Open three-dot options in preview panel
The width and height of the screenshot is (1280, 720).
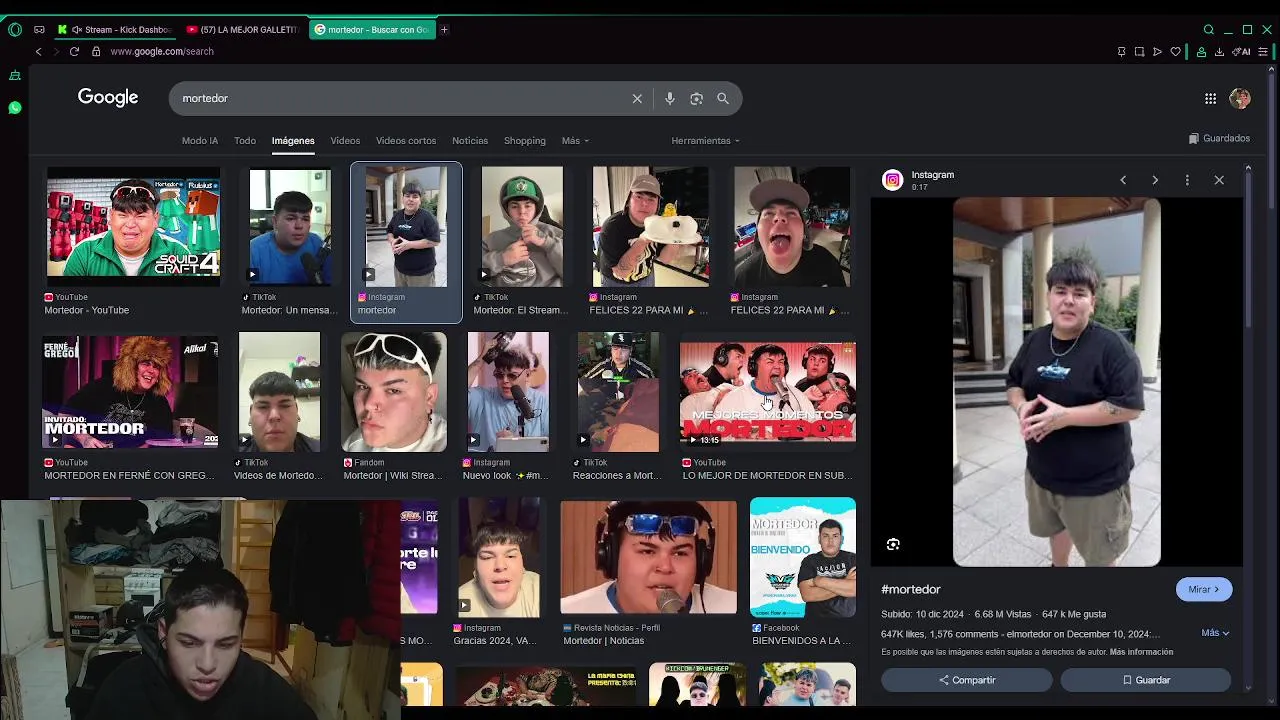coord(1187,180)
